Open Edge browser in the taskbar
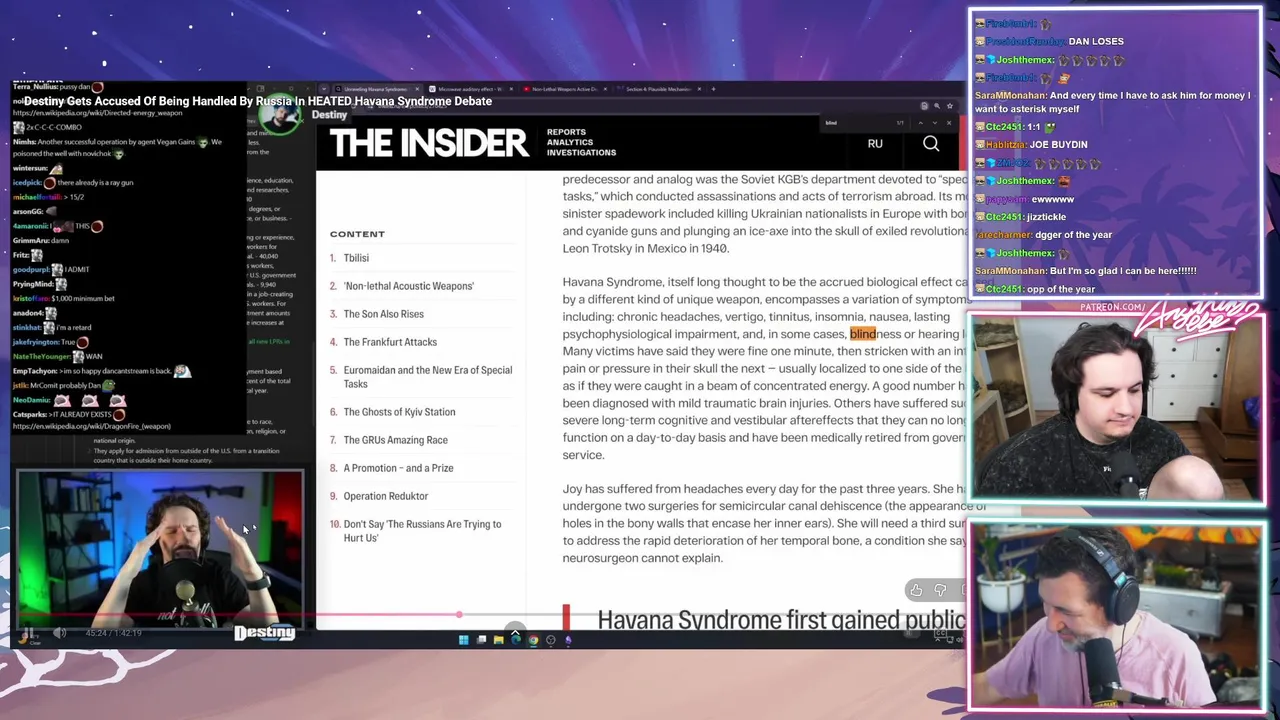This screenshot has height=720, width=1280. pyautogui.click(x=516, y=640)
